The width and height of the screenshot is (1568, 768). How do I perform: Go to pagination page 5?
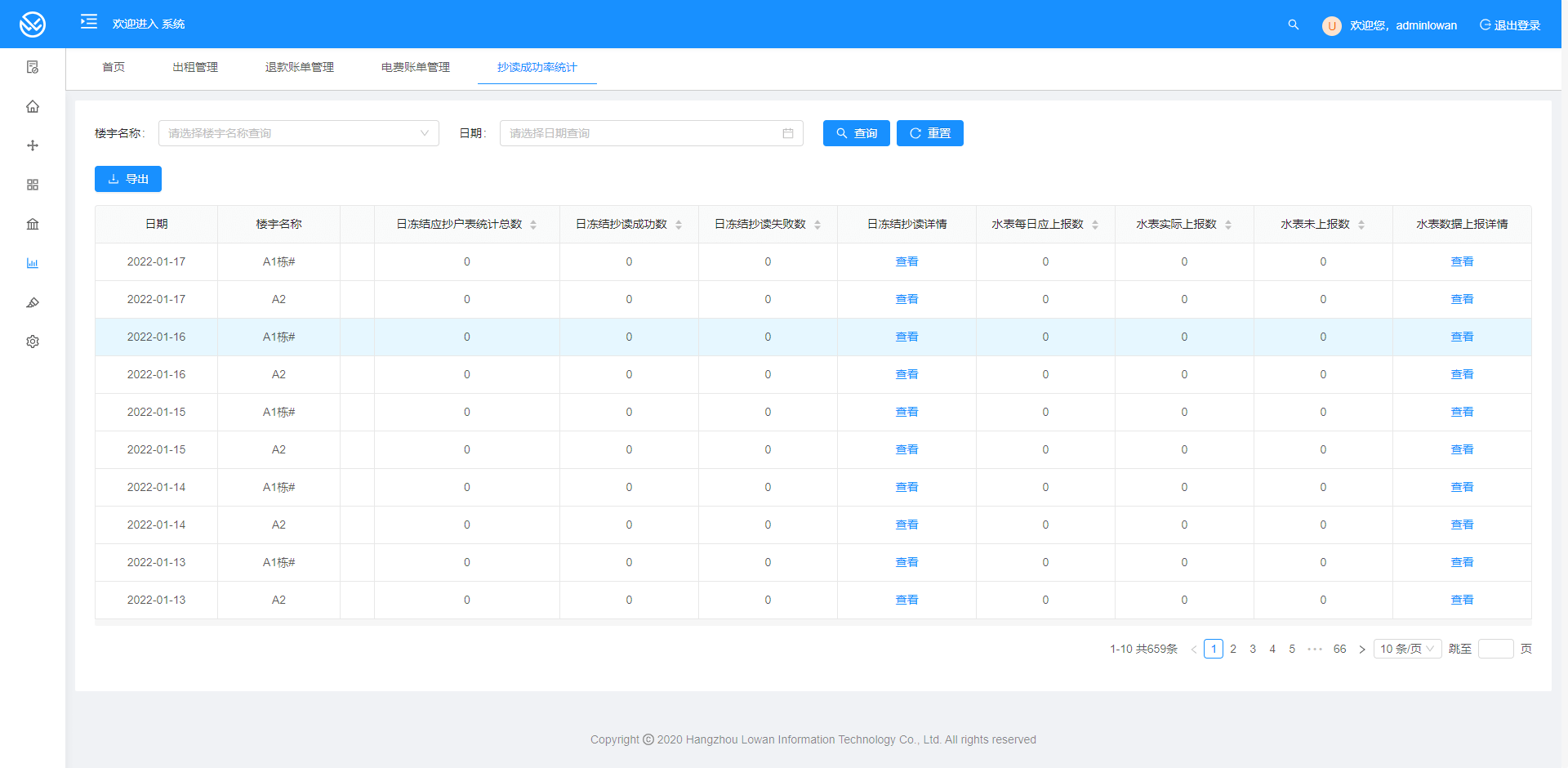coord(1292,649)
